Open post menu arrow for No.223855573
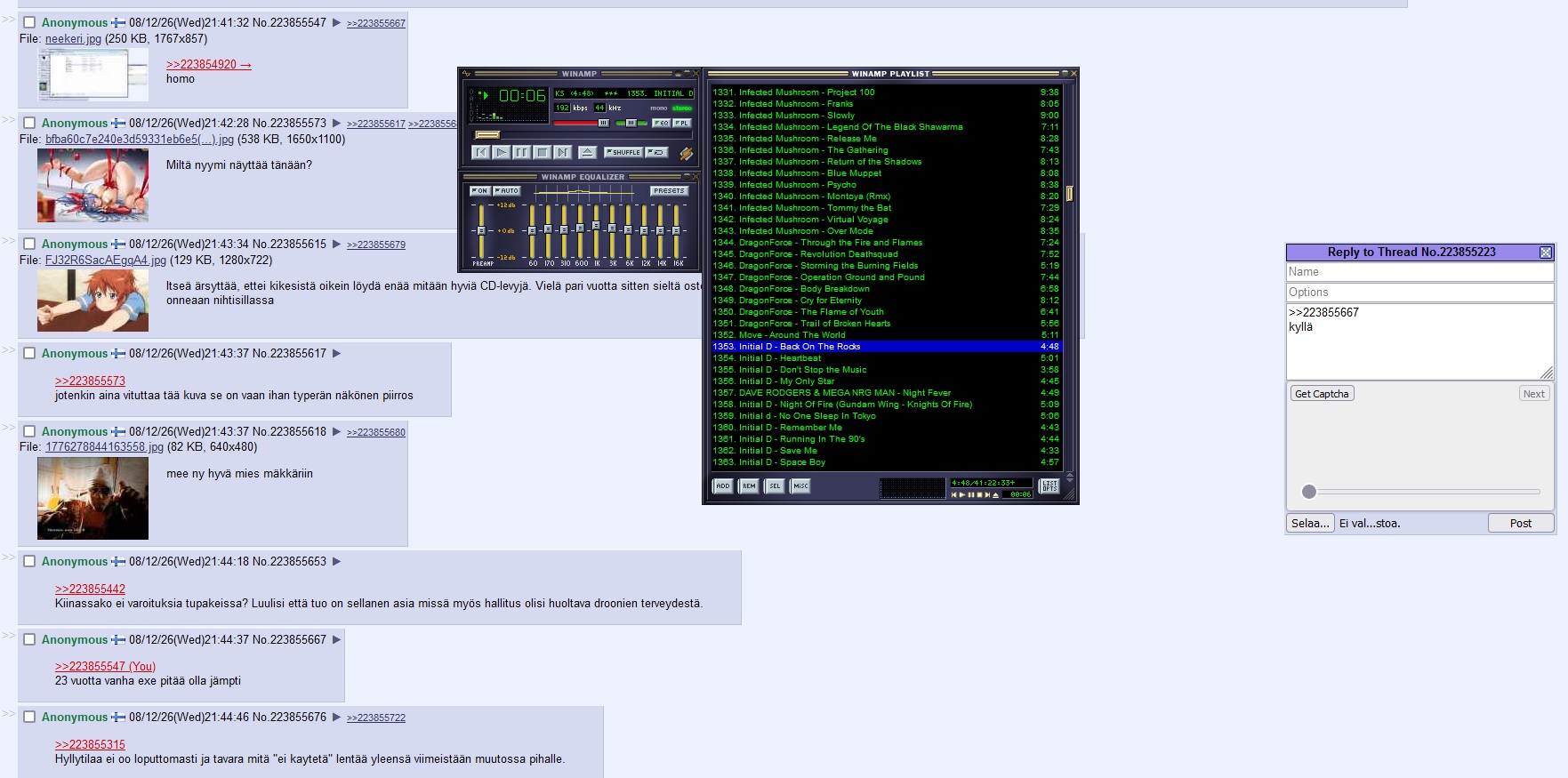1568x778 pixels. coord(336,124)
